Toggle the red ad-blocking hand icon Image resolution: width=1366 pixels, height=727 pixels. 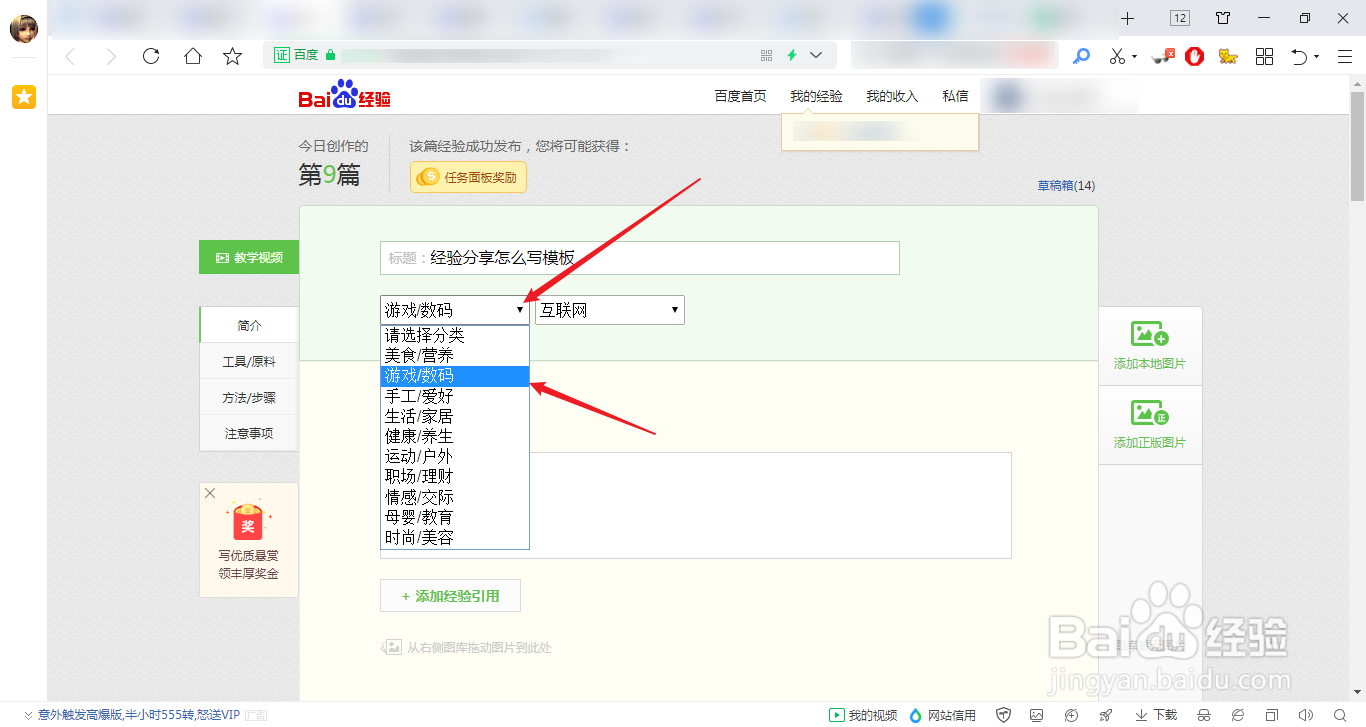coord(1194,56)
